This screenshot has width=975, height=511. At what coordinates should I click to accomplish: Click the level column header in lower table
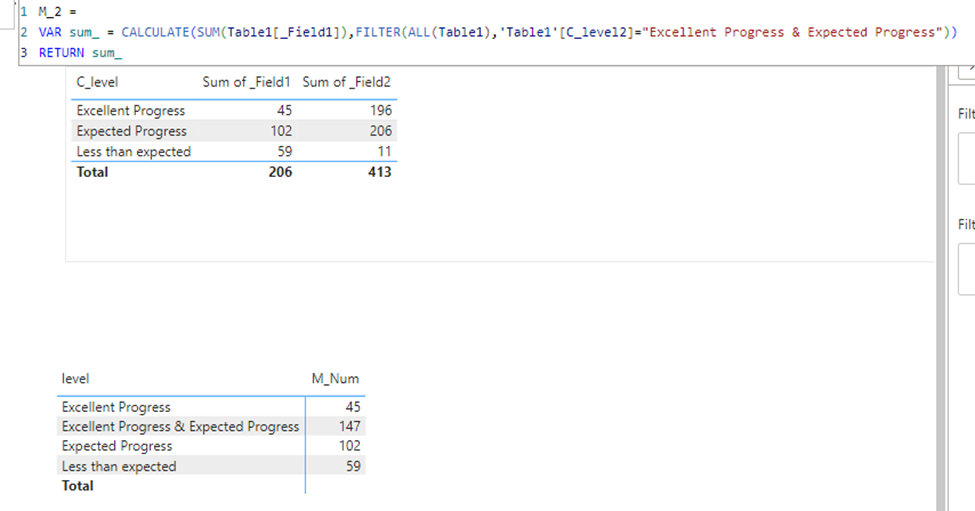click(75, 379)
